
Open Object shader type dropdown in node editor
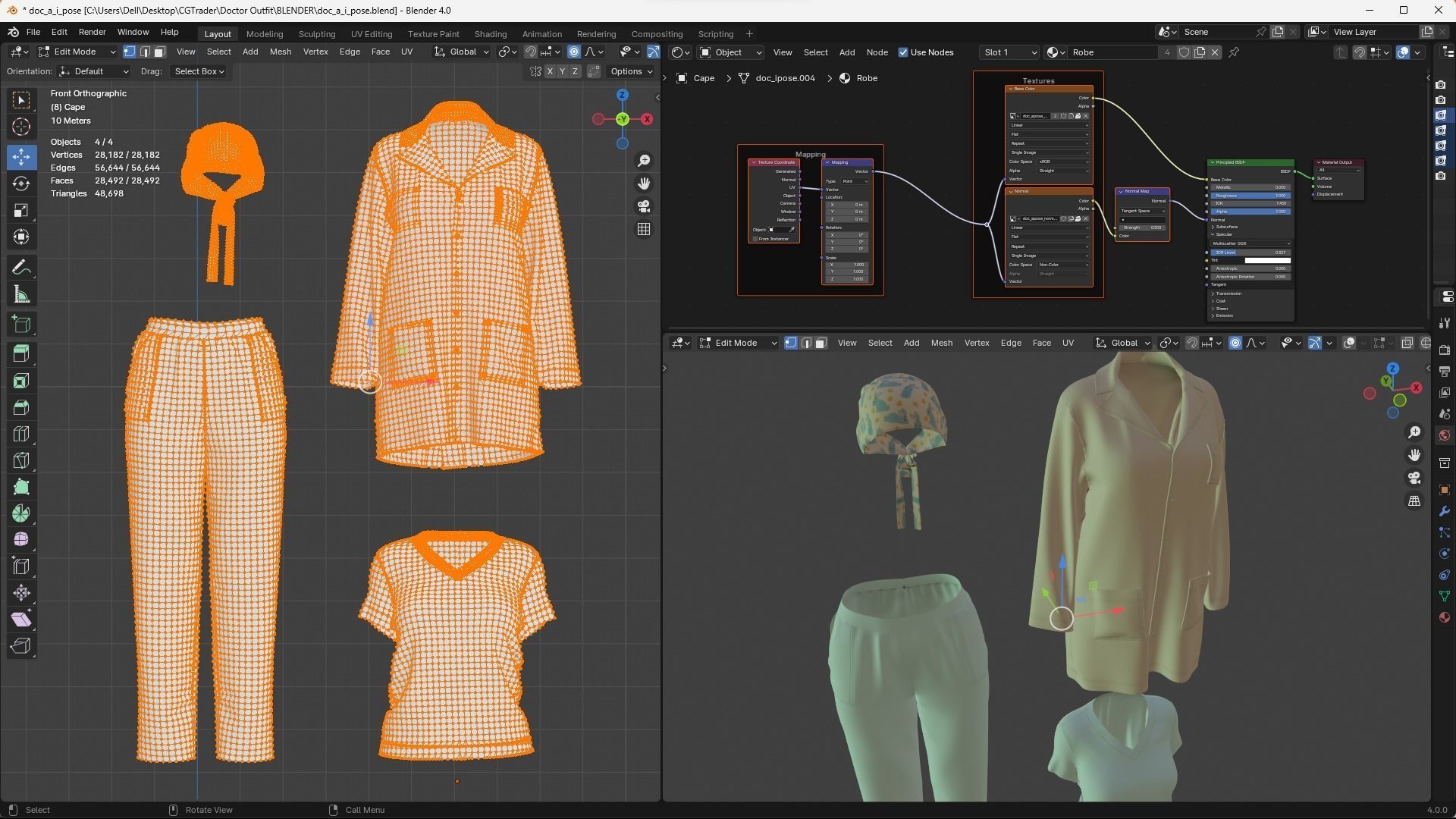point(730,52)
